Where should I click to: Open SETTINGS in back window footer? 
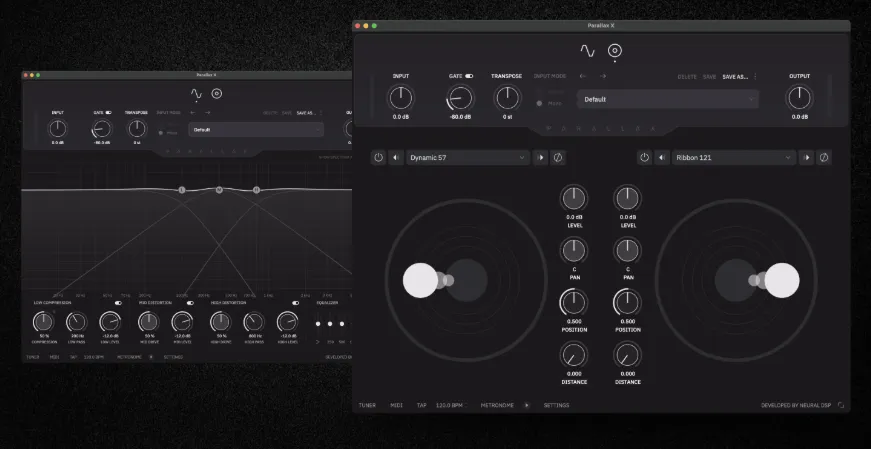pyautogui.click(x=173, y=357)
